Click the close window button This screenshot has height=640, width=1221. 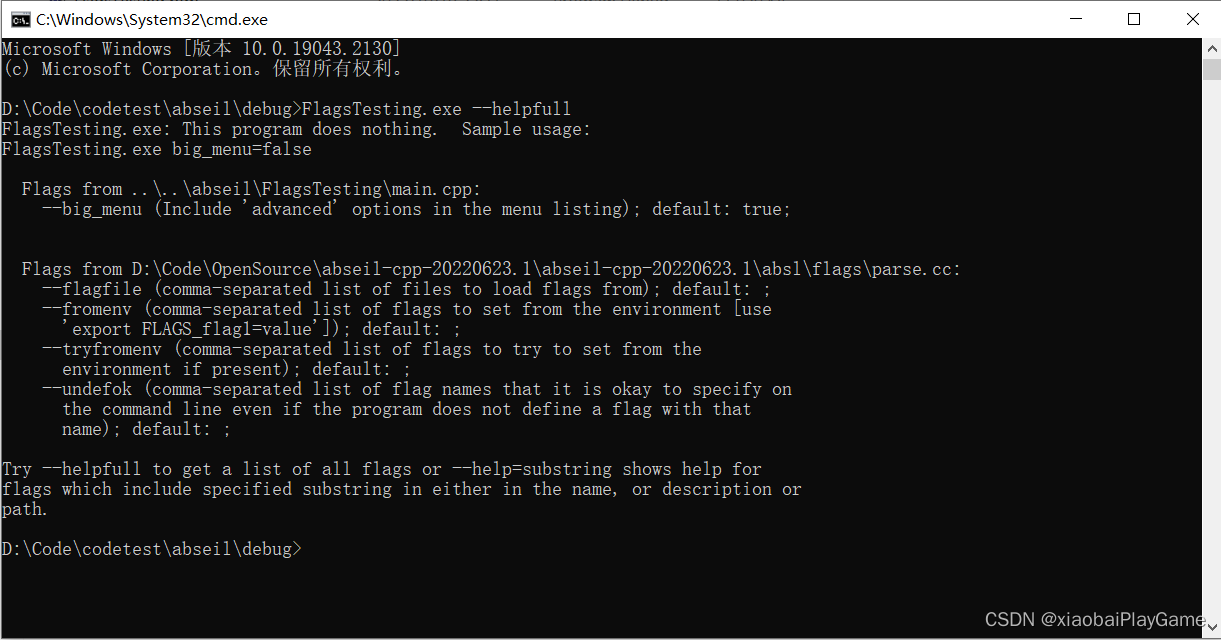tap(1193, 19)
